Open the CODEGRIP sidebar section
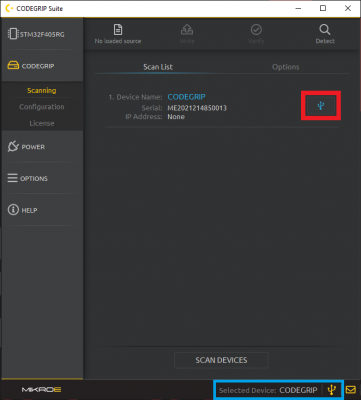The width and height of the screenshot is (361, 400). [42, 66]
